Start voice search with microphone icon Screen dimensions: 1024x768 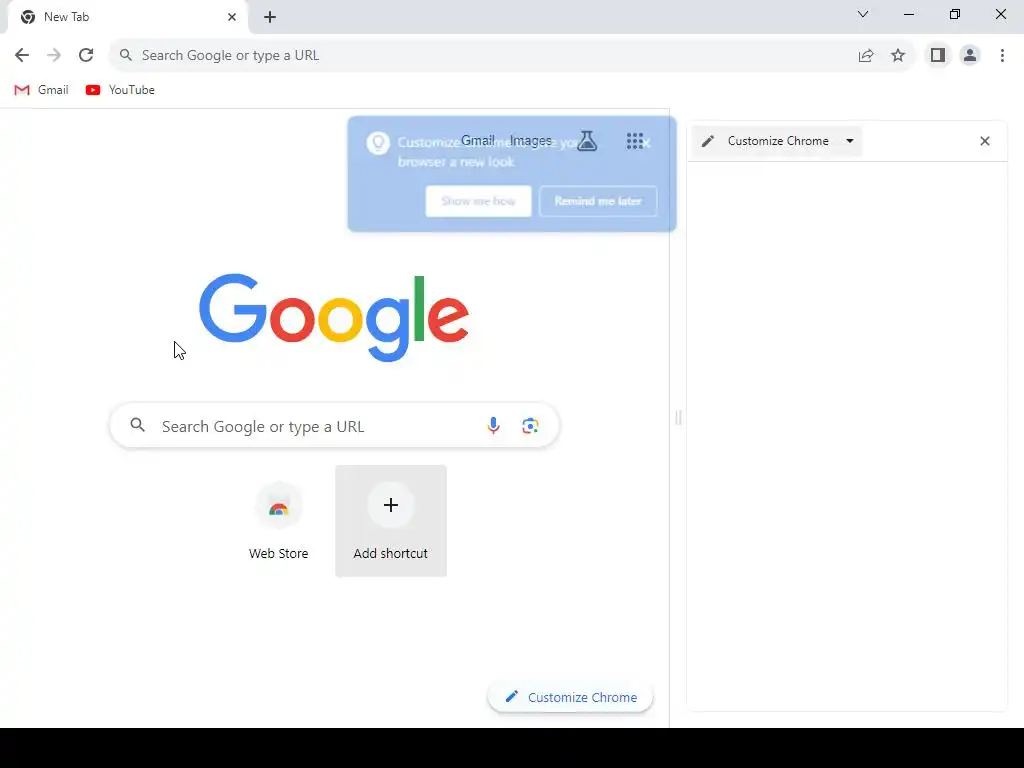point(494,426)
